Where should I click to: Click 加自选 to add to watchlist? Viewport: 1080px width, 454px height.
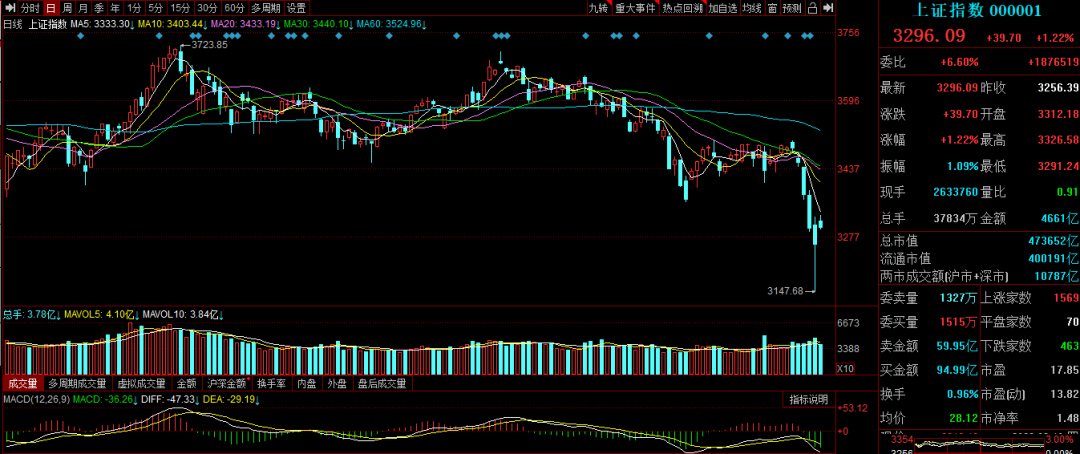(x=723, y=8)
